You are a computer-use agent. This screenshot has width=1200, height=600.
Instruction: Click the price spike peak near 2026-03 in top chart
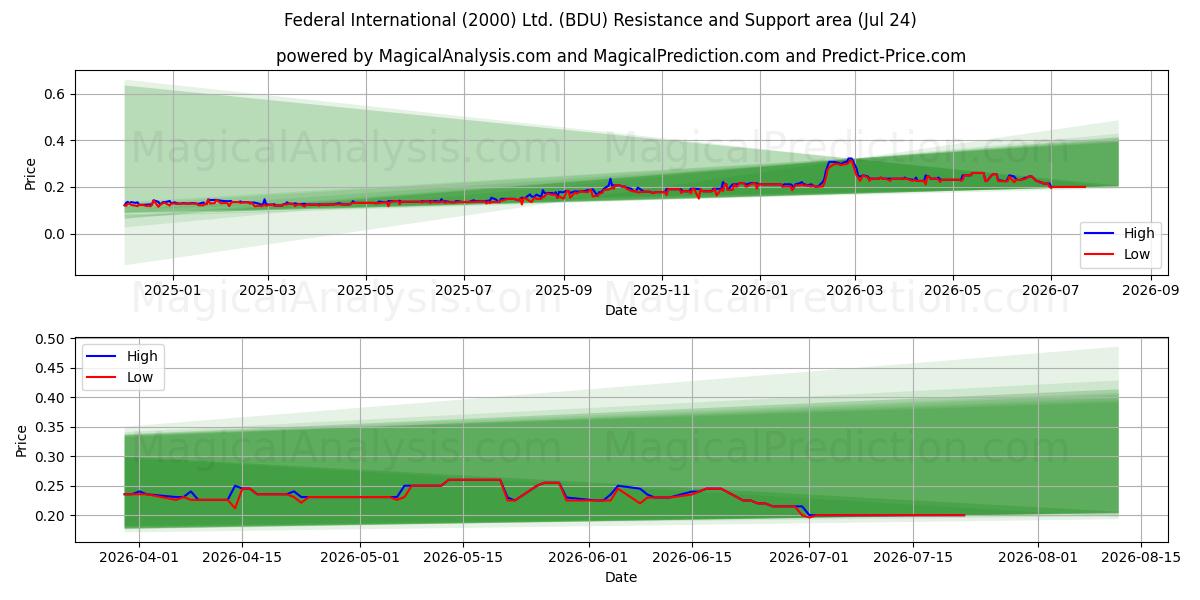tap(850, 159)
